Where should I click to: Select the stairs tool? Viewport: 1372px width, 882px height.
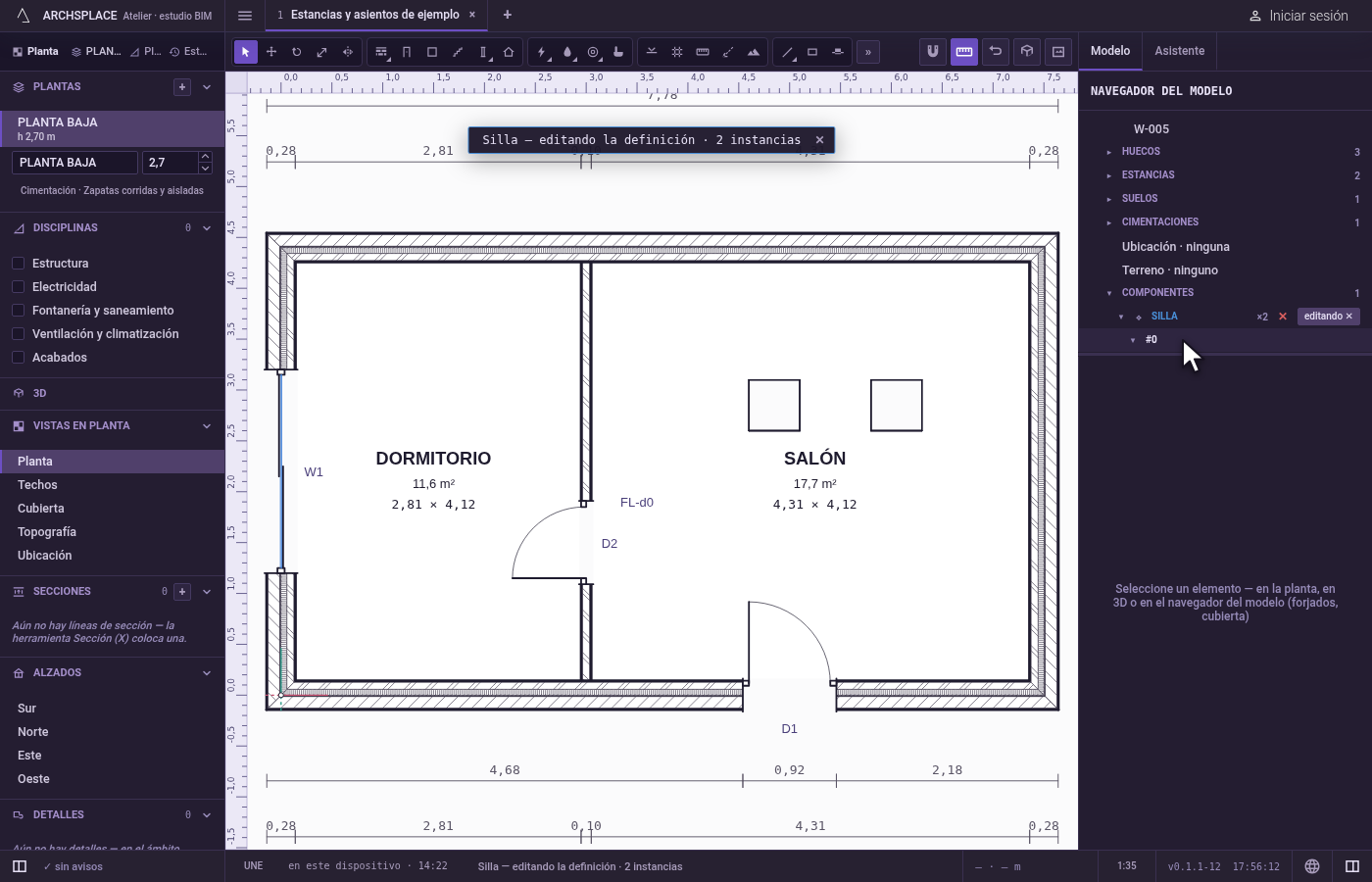point(458,52)
